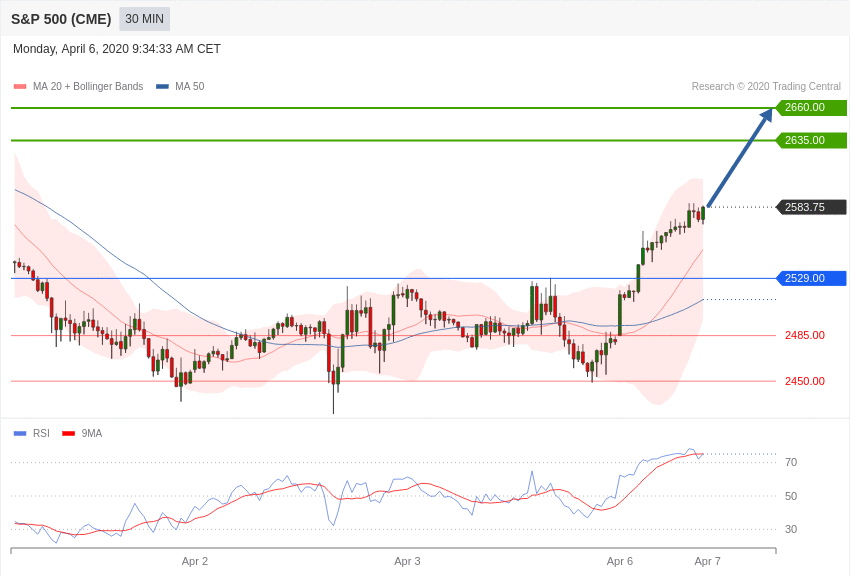Click the S&P 500 (CME) chart title
850x576 pixels.
tap(61, 19)
